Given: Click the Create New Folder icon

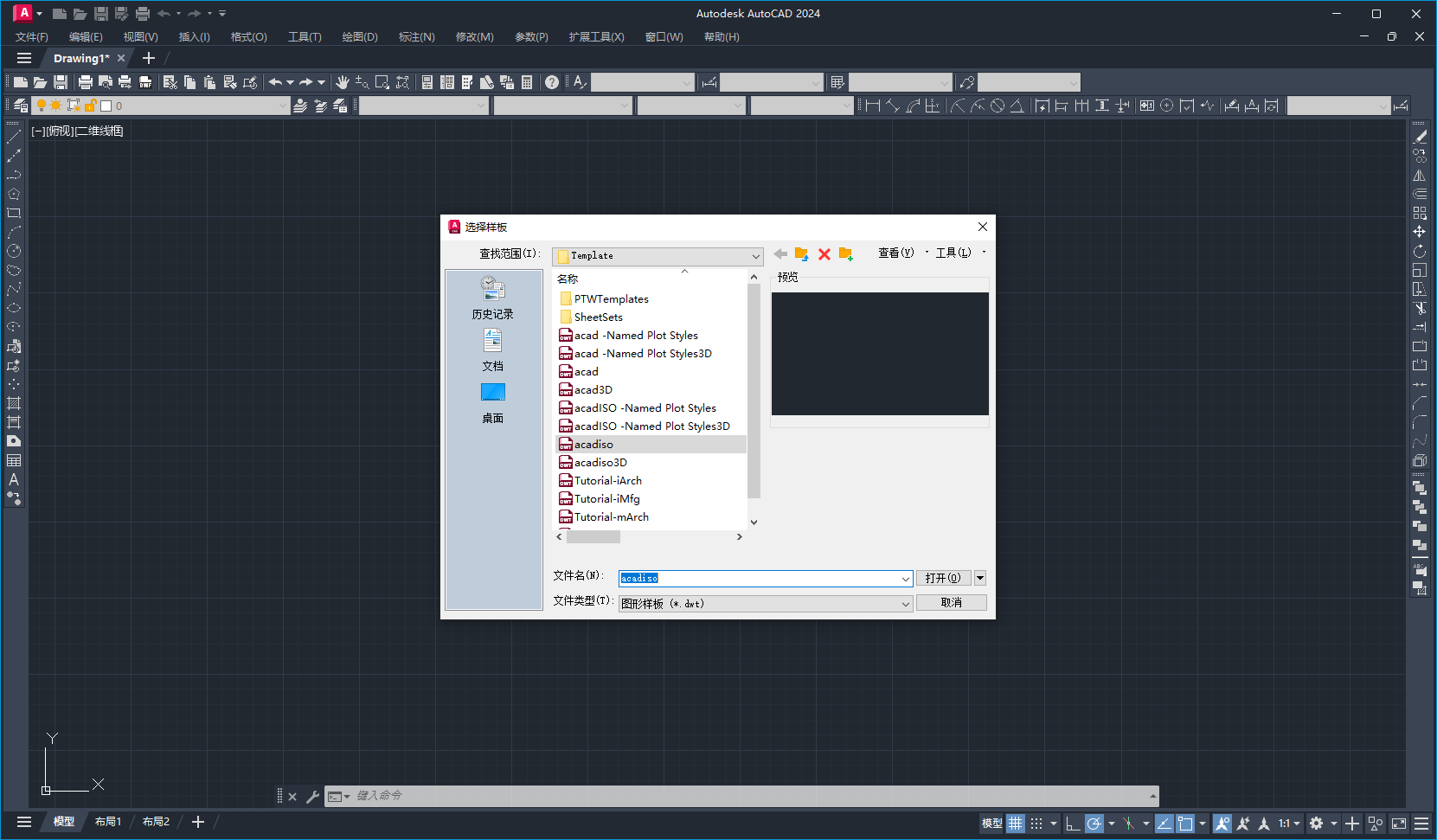Looking at the screenshot, I should coord(846,253).
